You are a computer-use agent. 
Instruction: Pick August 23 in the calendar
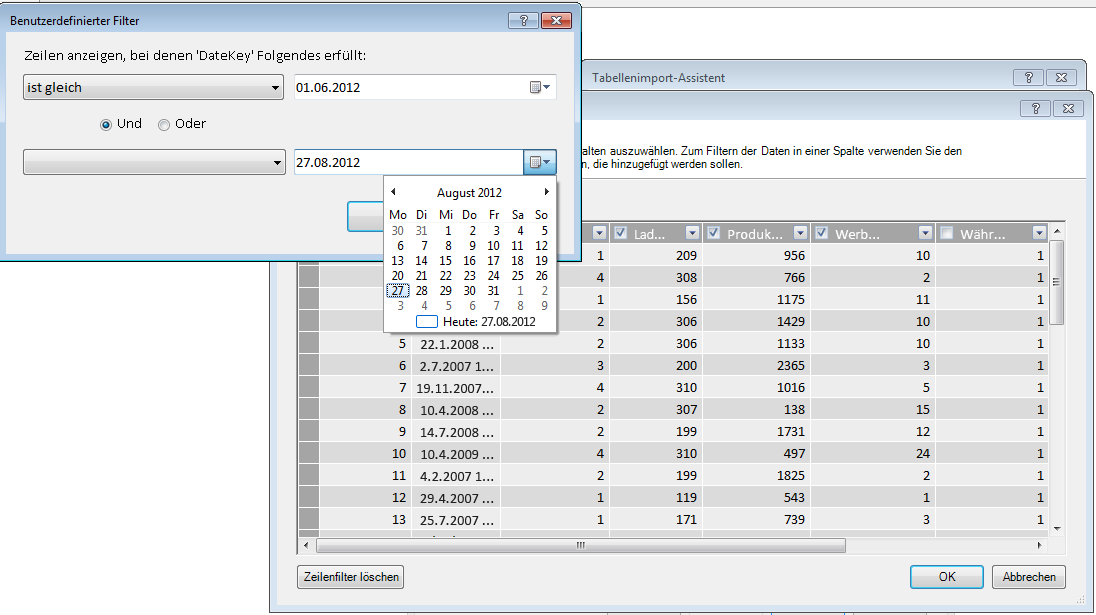click(470, 276)
